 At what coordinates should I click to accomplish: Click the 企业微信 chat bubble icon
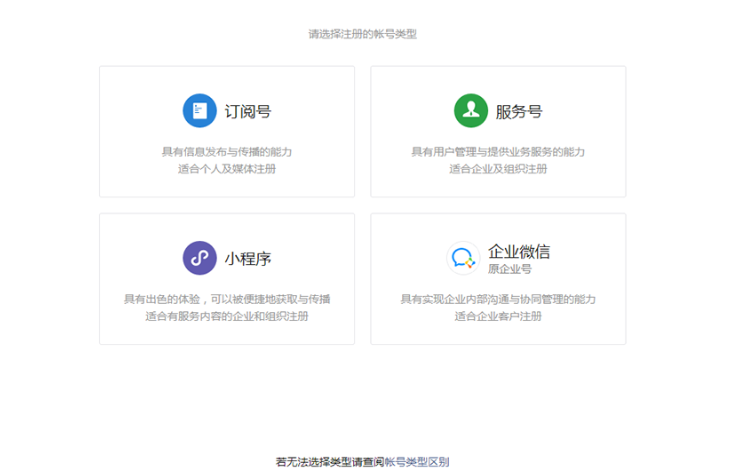click(462, 258)
